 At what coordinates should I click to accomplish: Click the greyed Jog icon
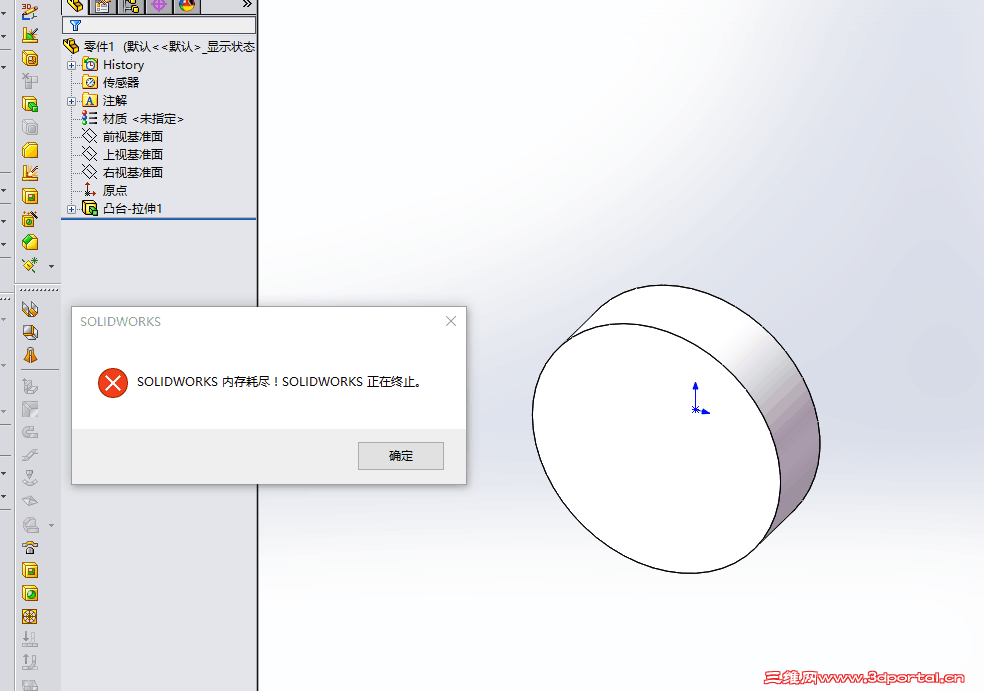click(29, 455)
